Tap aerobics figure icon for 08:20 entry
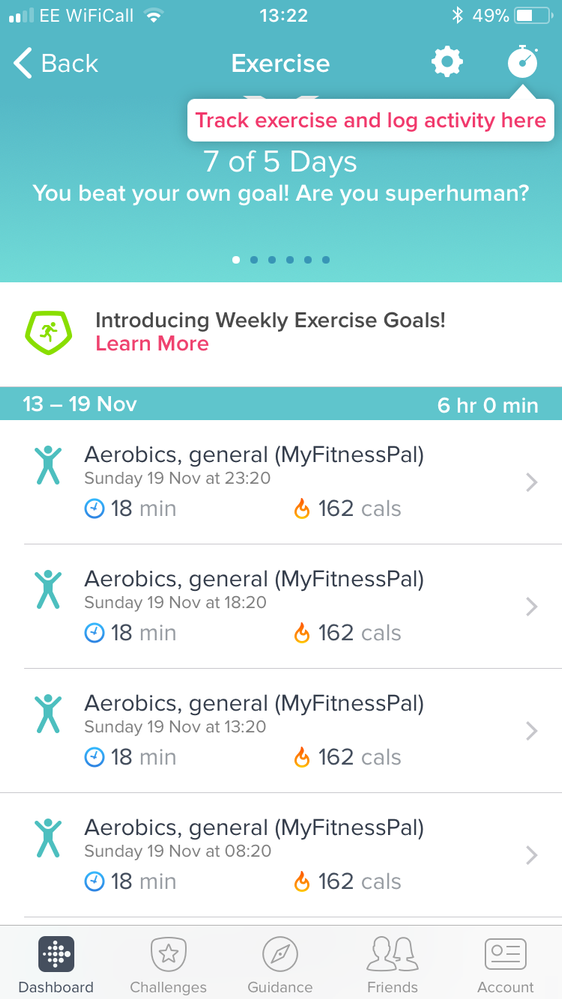562x999 pixels. pos(48,838)
